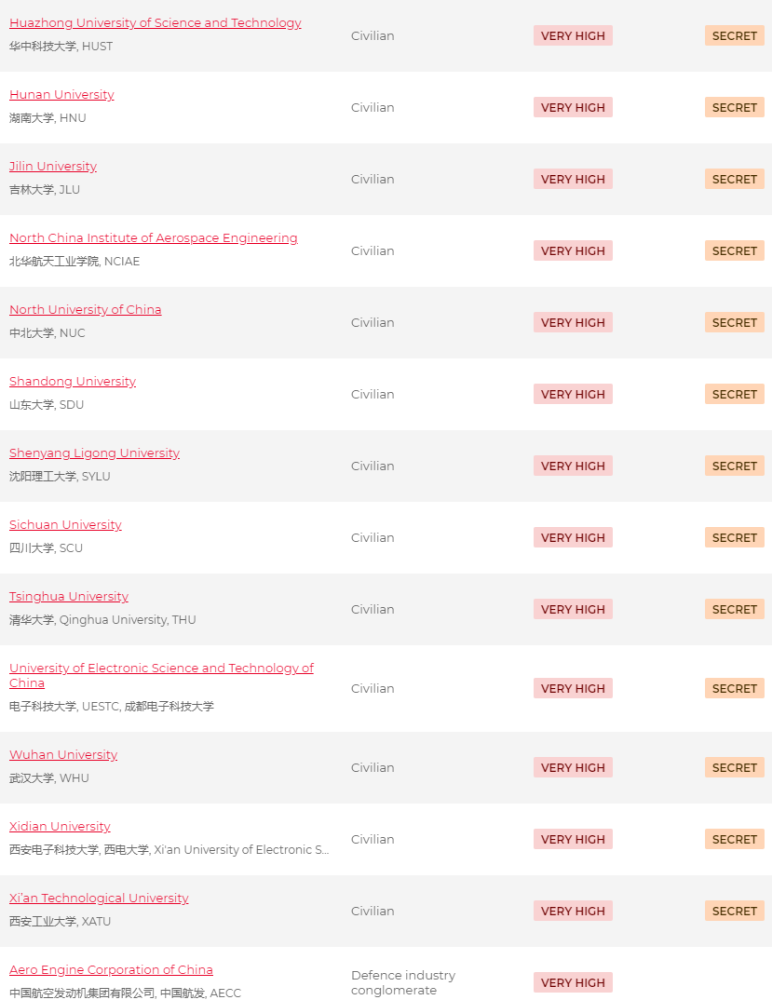Open Xi'an Technological University page
Image resolution: width=772 pixels, height=1000 pixels.
point(99,898)
